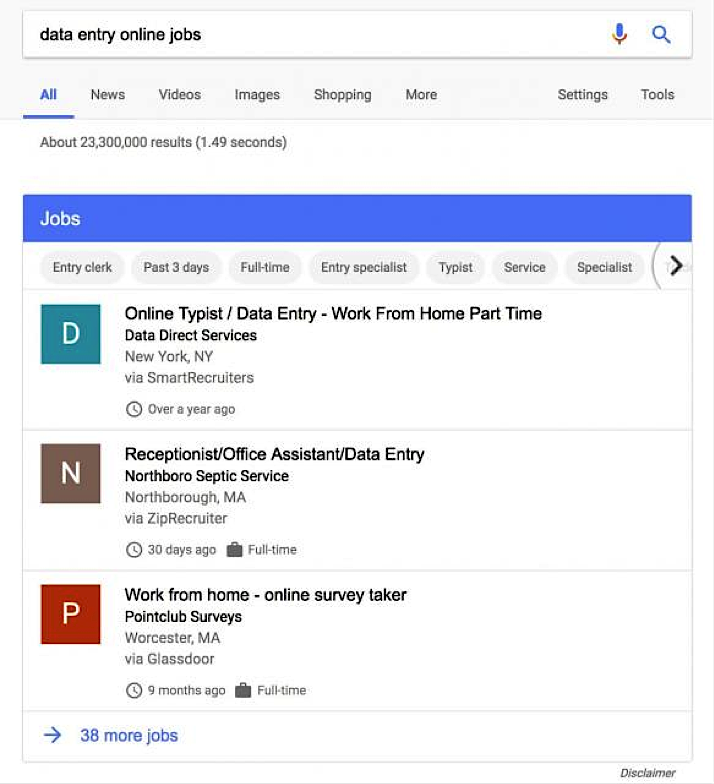The width and height of the screenshot is (714, 784).
Task: Switch to the Videos tab
Action: (x=180, y=94)
